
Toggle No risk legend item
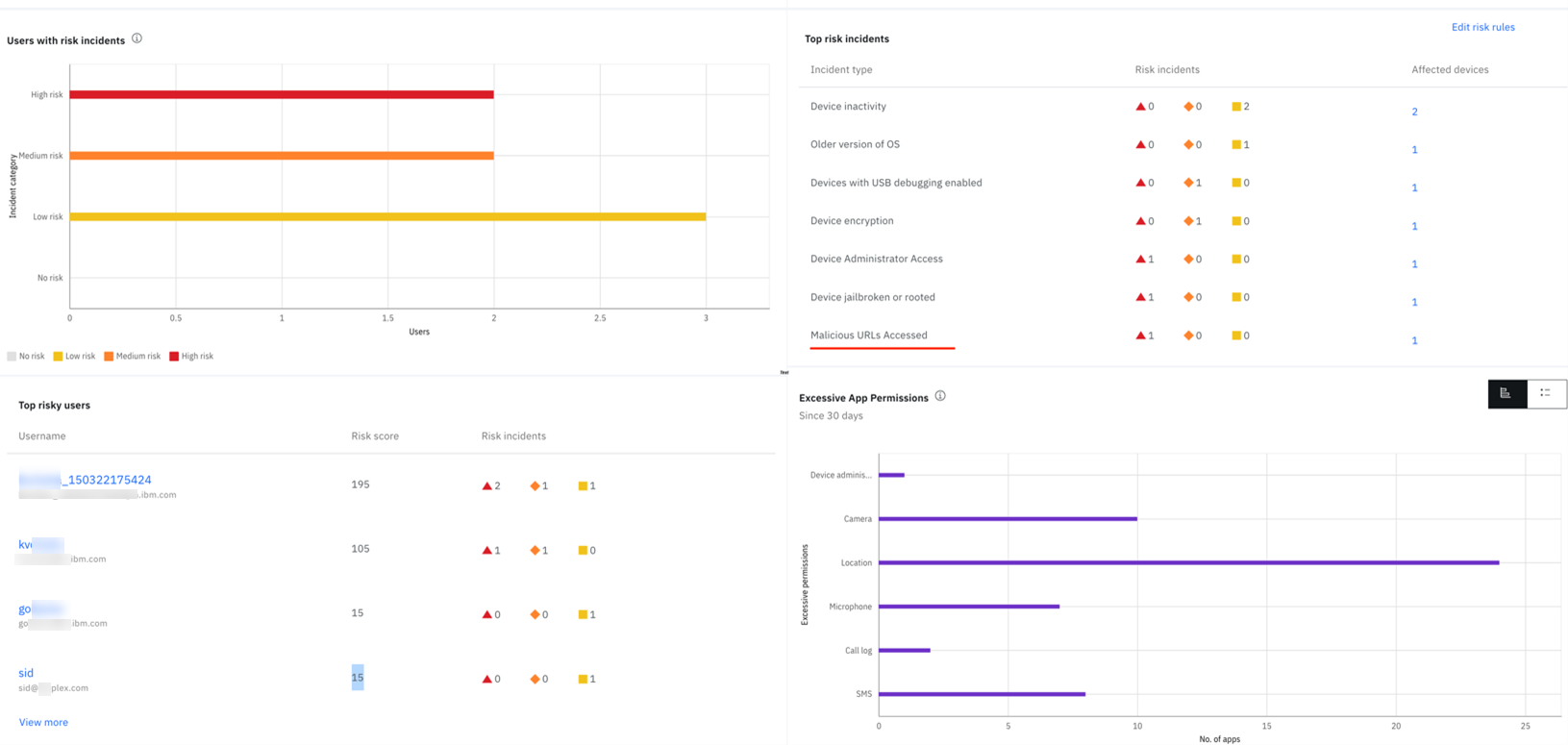coord(26,356)
